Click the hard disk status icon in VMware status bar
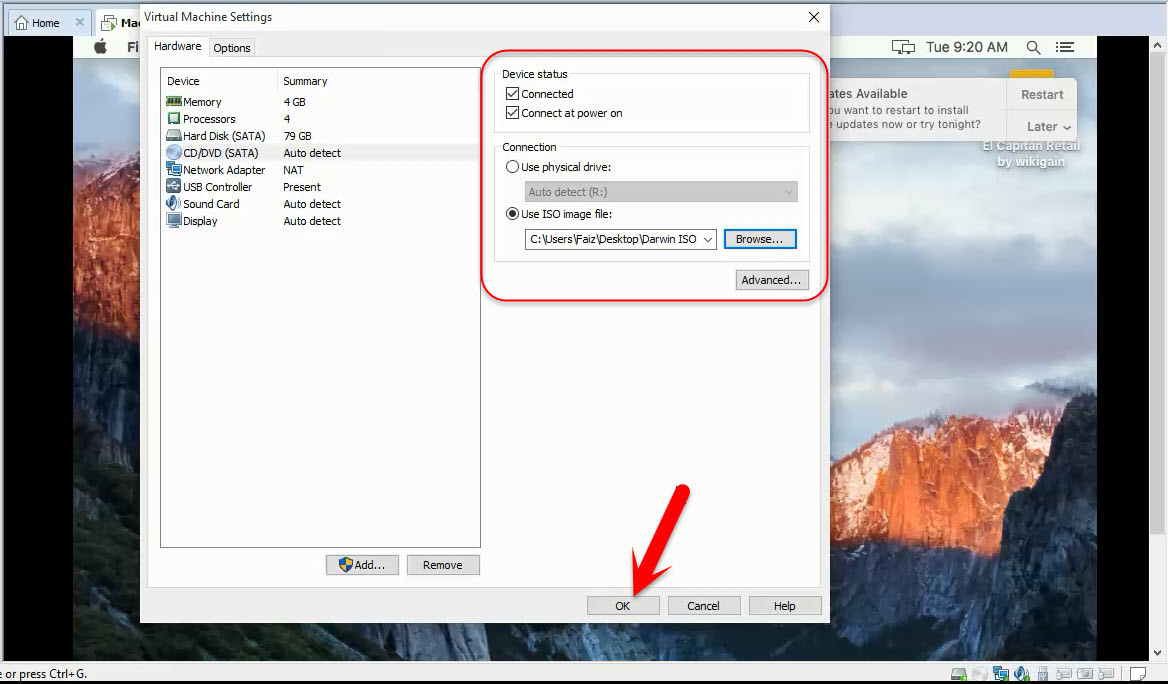This screenshot has height=684, width=1168. (958, 673)
